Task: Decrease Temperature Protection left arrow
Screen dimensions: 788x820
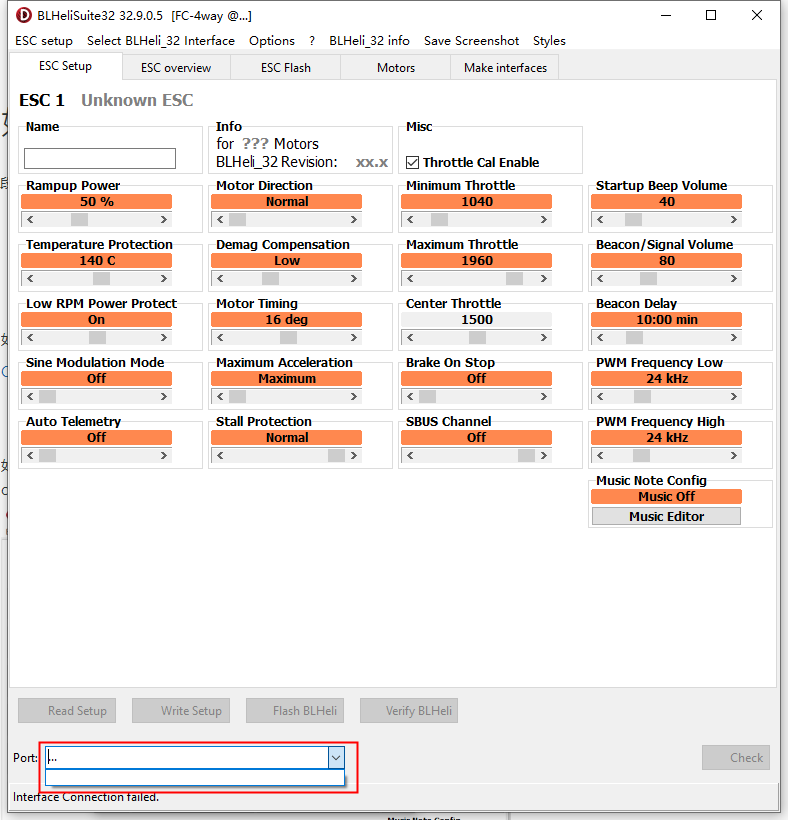Action: 30,279
